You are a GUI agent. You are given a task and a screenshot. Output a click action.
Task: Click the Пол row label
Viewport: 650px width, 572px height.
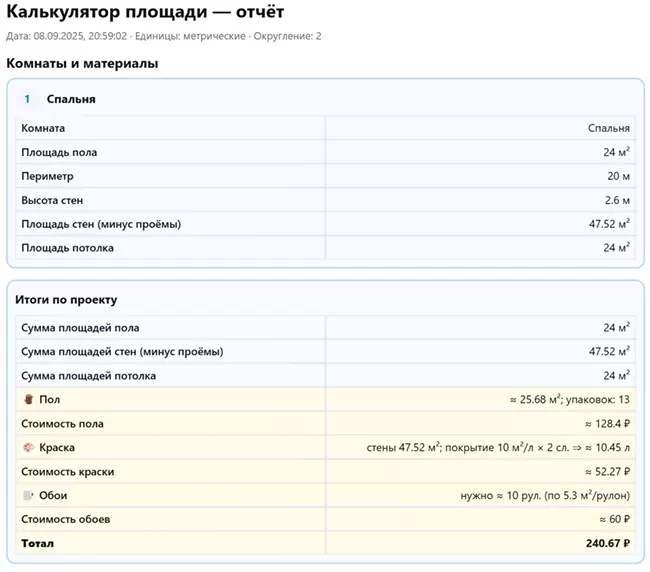[x=50, y=400]
